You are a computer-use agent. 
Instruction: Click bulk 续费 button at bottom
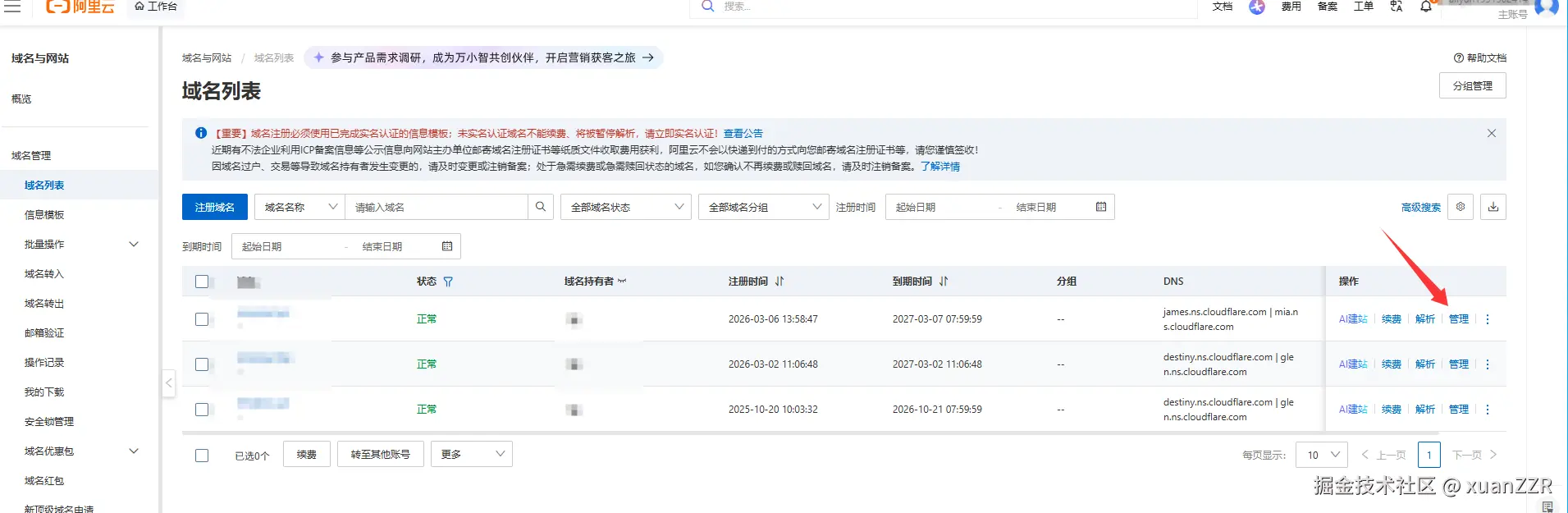tap(307, 454)
